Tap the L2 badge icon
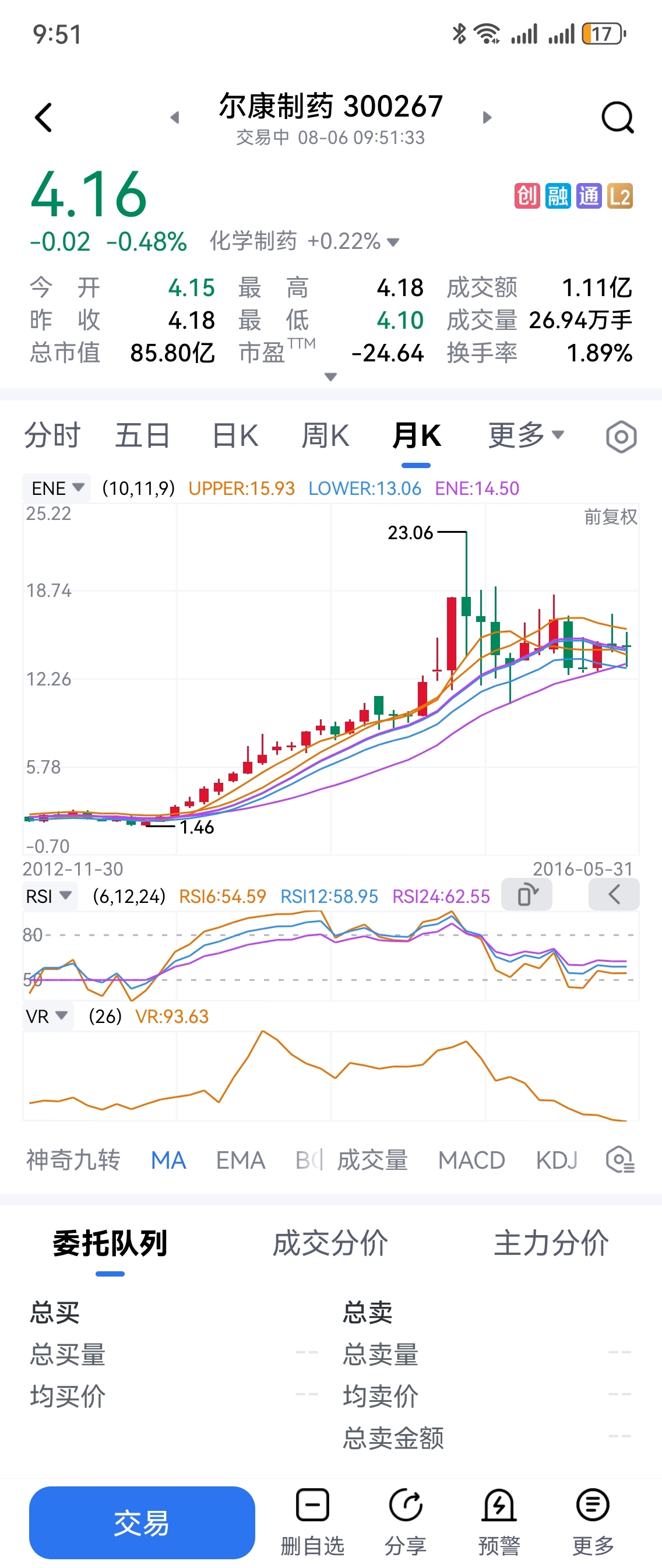The width and height of the screenshot is (662, 1568). pos(619,196)
